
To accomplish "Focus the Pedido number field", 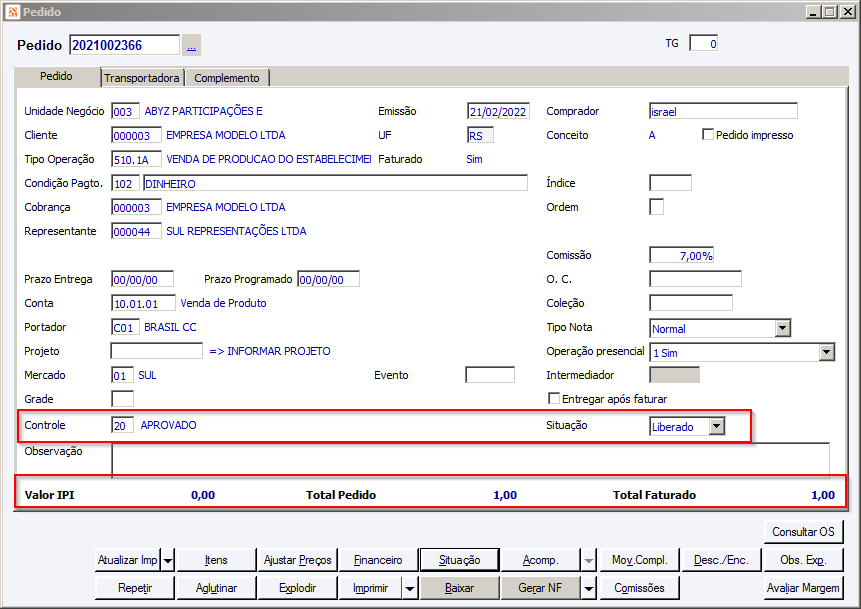I will click(125, 45).
